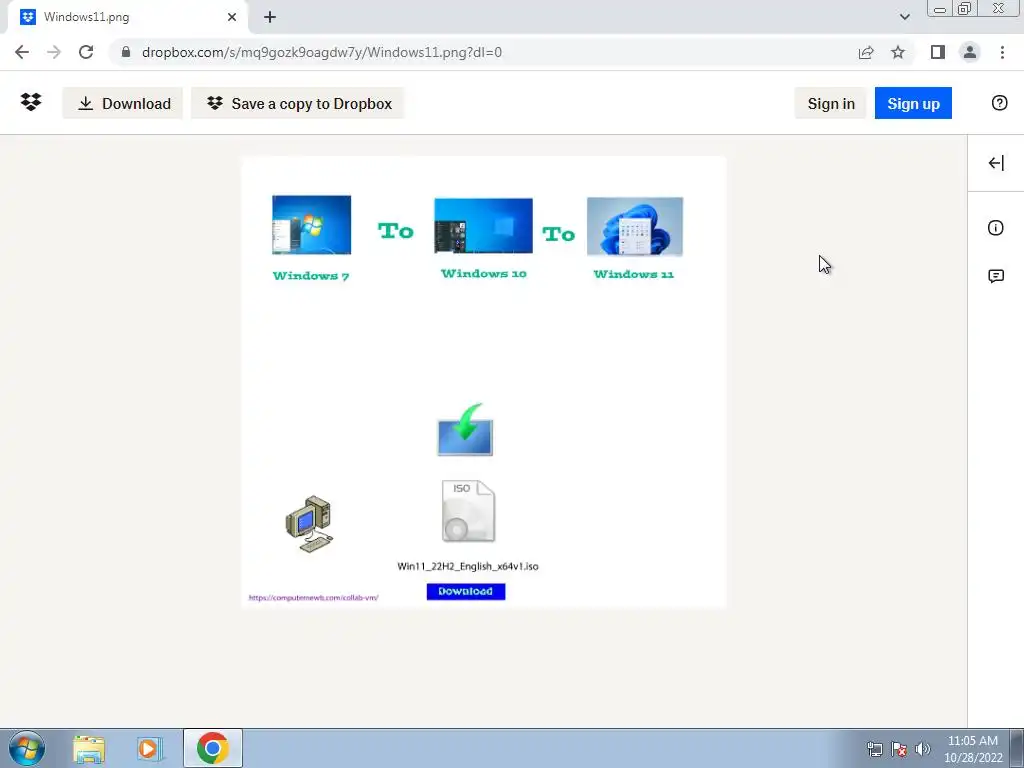
Task: Select the Dropbox URL address bar
Action: coord(483,52)
